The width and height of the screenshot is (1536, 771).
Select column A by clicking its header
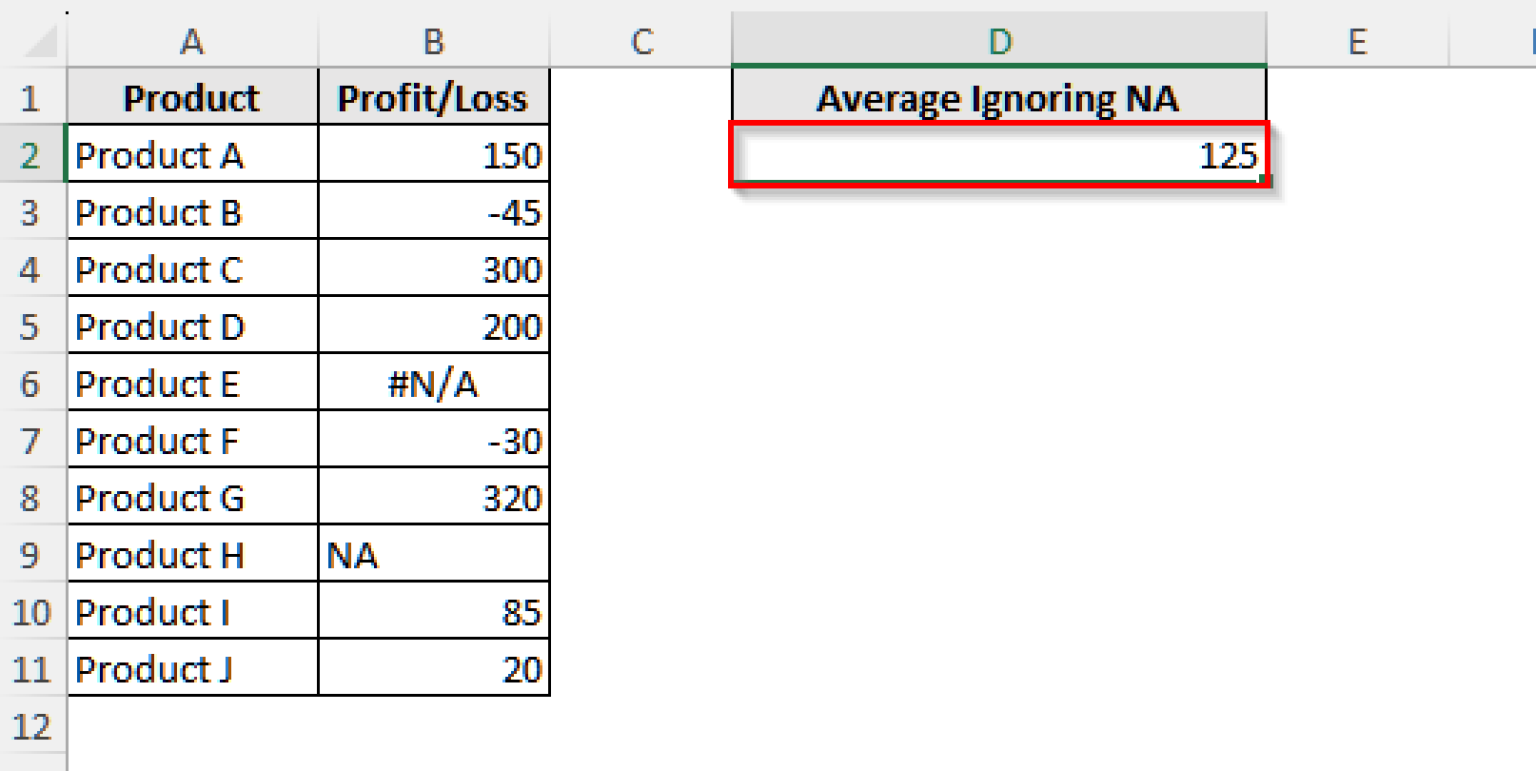point(192,41)
